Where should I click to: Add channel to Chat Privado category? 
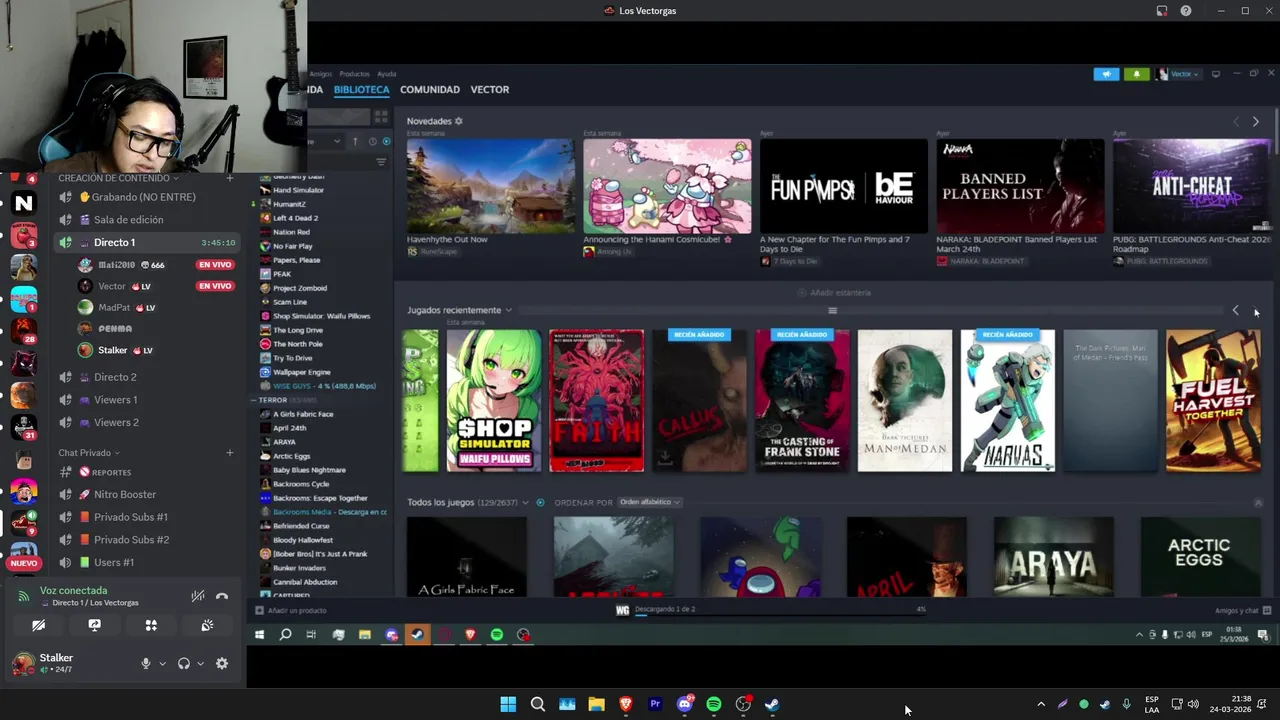(x=229, y=453)
